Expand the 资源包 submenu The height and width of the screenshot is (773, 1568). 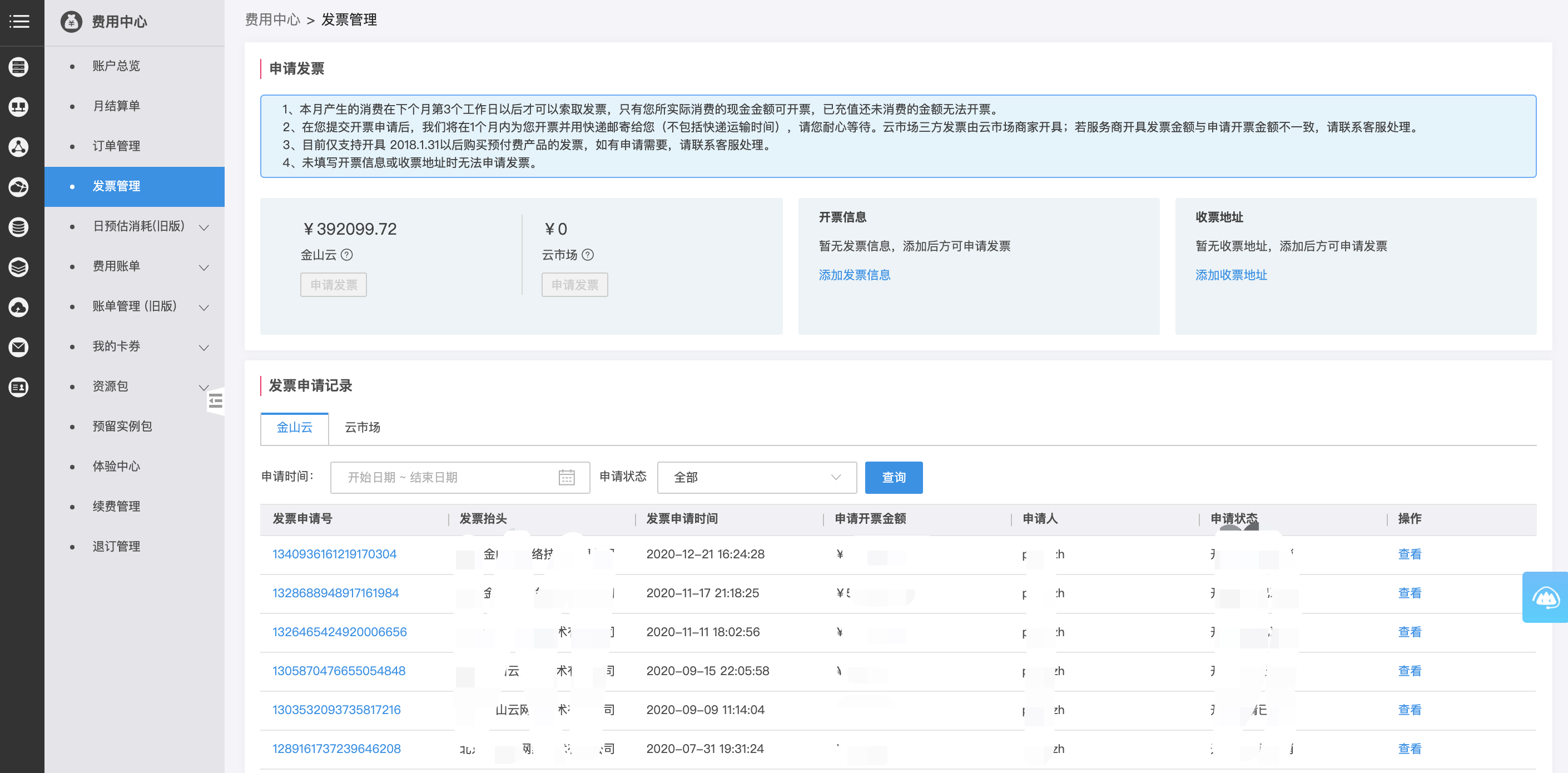point(205,388)
